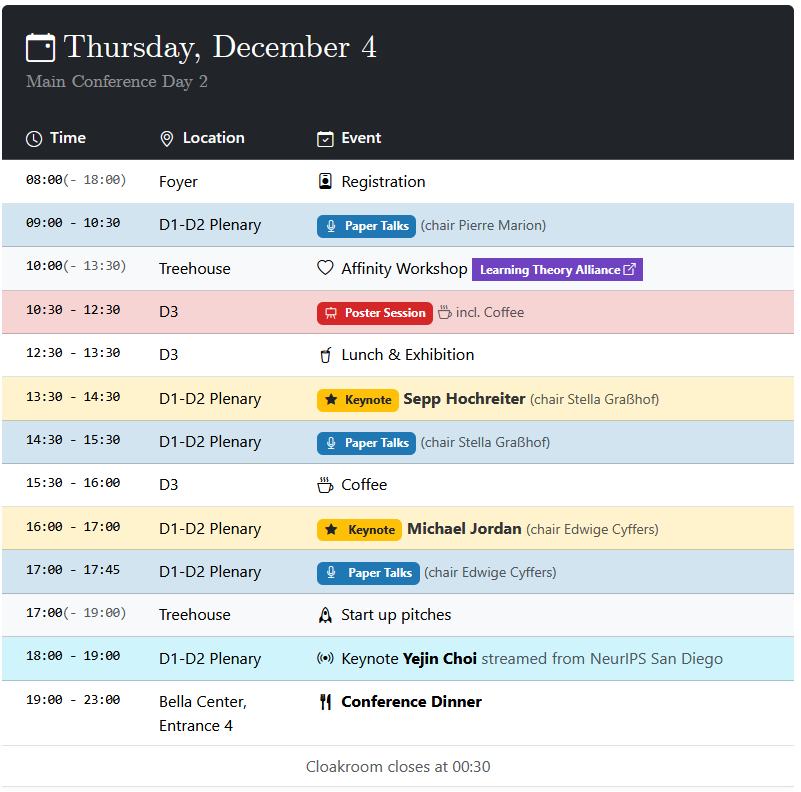Click the Keynote badge for Sepp Hochreiter

pyautogui.click(x=358, y=400)
